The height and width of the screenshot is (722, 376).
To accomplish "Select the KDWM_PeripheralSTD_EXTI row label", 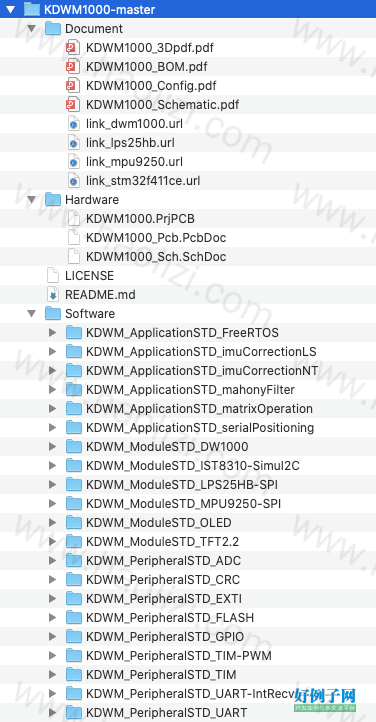I will pyautogui.click(x=164, y=599).
